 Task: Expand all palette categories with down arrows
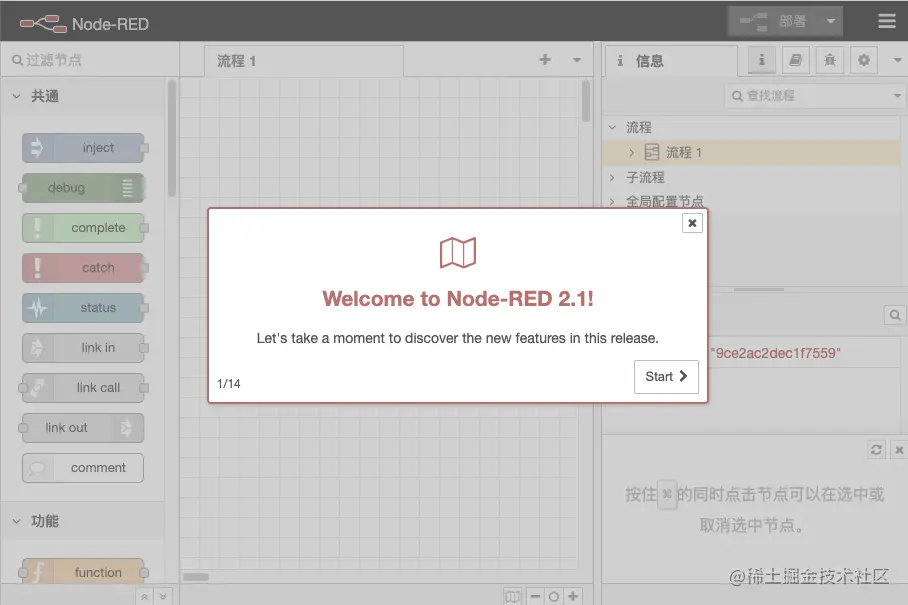coord(163,596)
